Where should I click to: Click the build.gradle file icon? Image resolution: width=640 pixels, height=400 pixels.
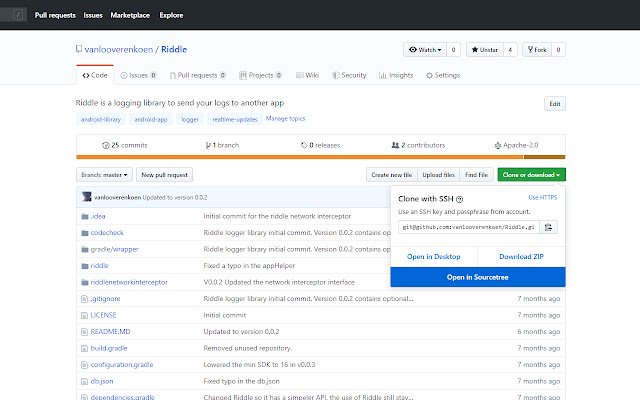pos(84,348)
